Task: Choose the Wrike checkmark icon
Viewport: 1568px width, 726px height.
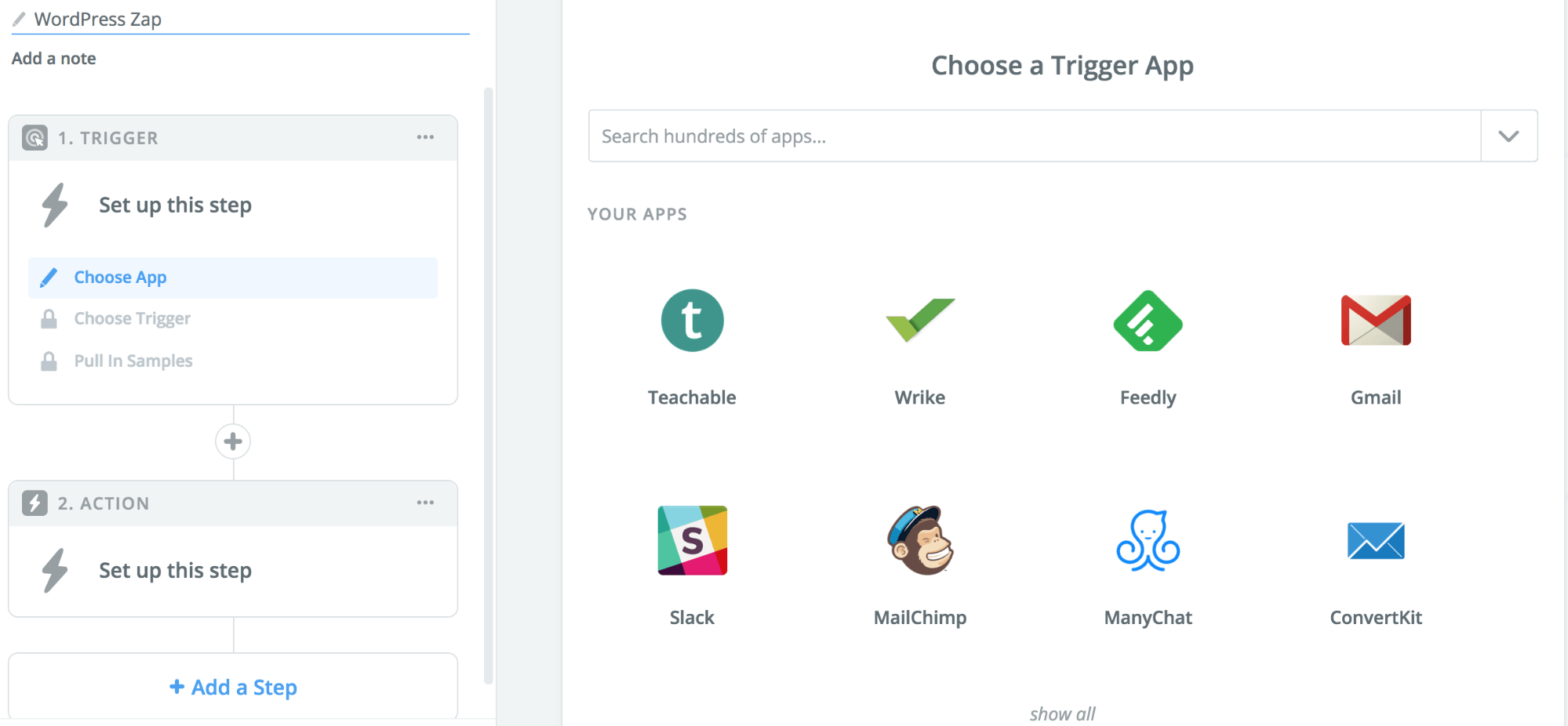Action: click(920, 320)
